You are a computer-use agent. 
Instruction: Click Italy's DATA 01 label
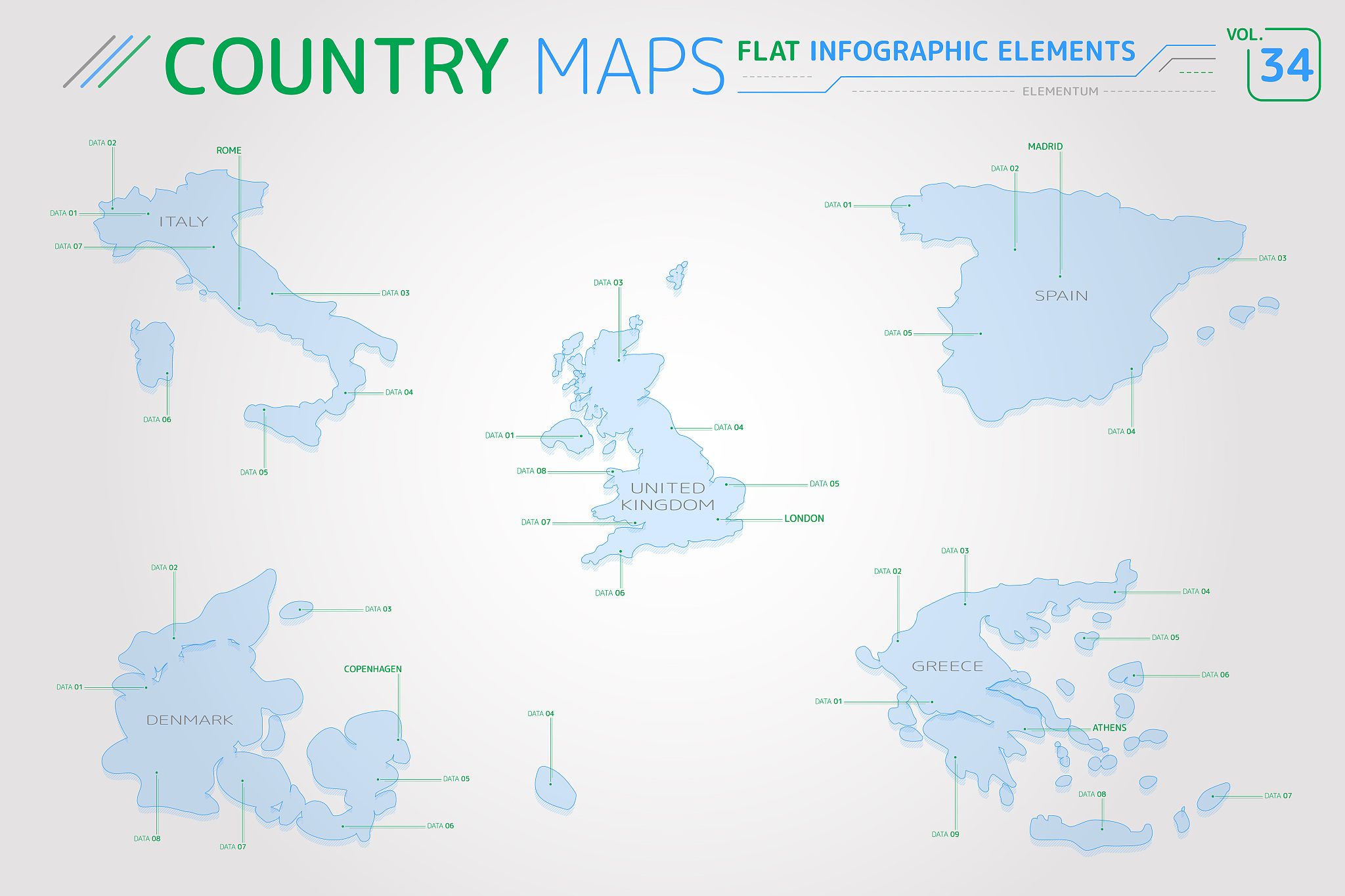coord(64,213)
